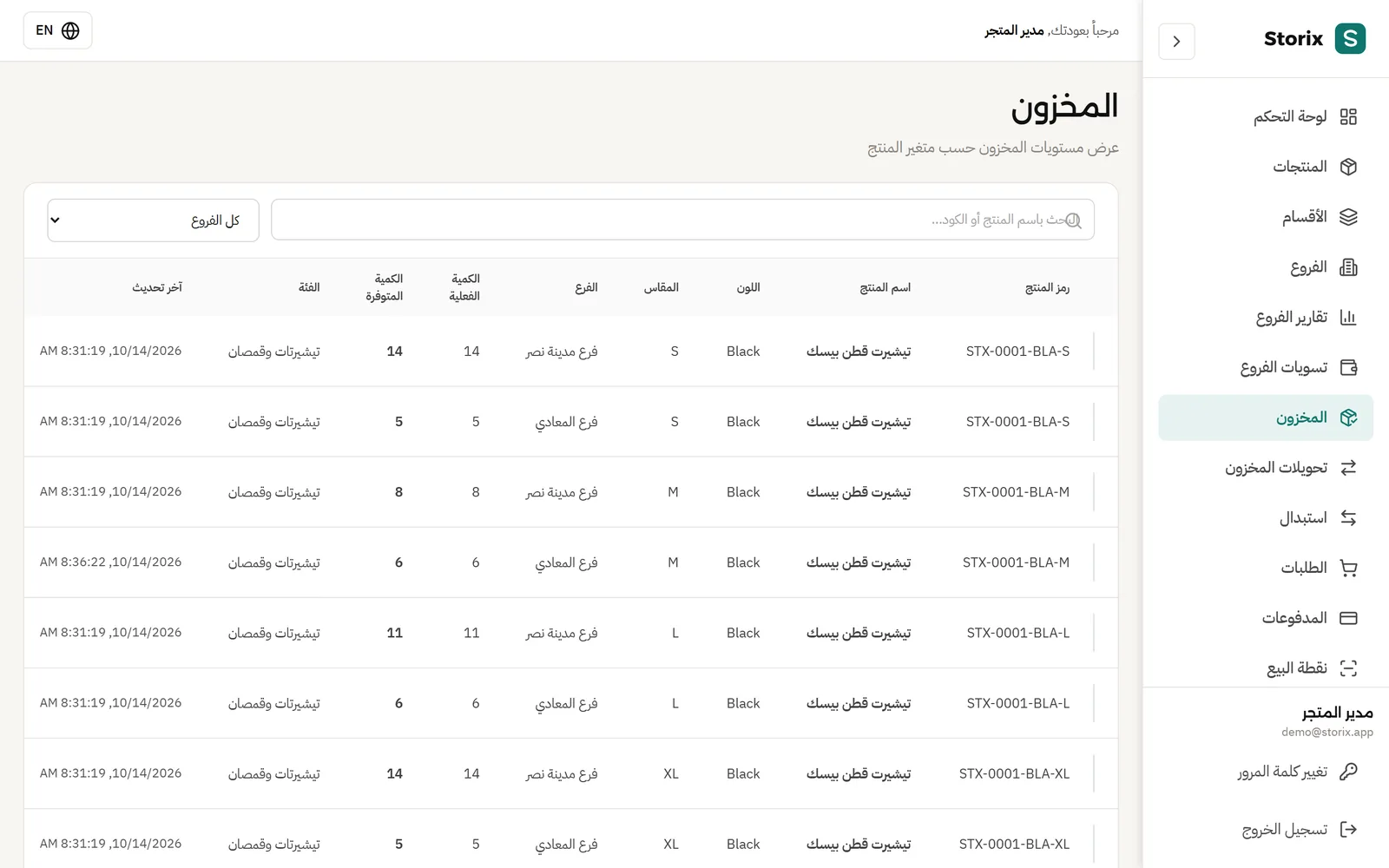Click the المقاس column header

point(662,287)
